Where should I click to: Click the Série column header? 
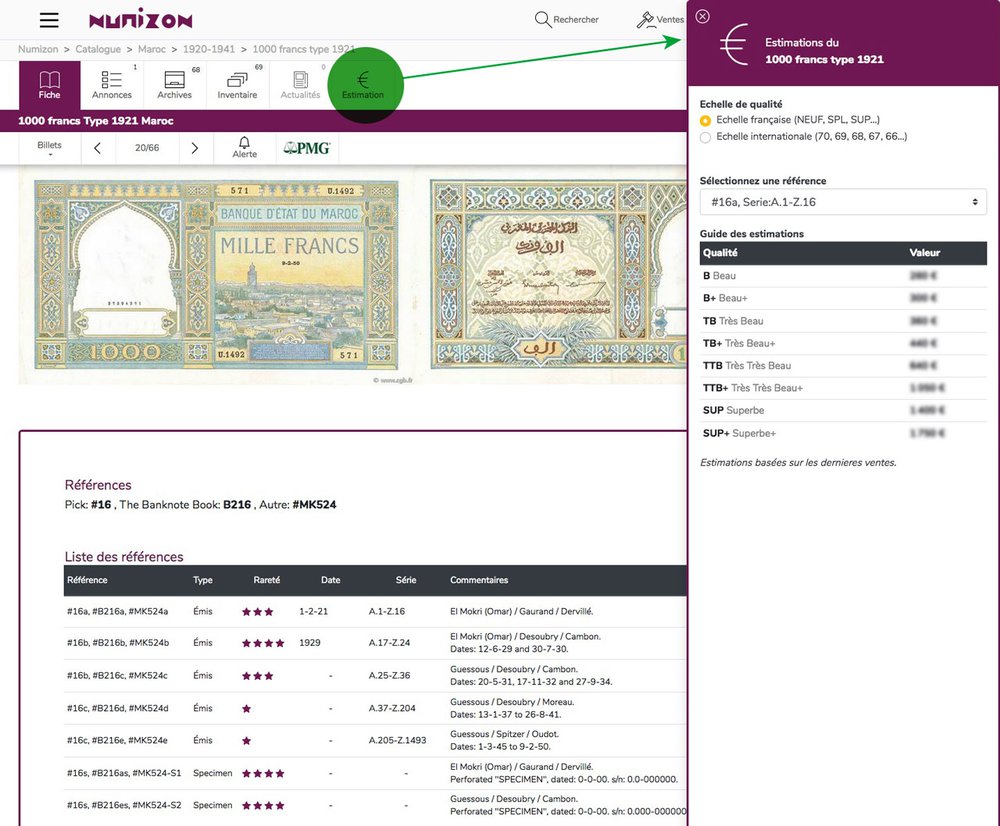(x=406, y=580)
